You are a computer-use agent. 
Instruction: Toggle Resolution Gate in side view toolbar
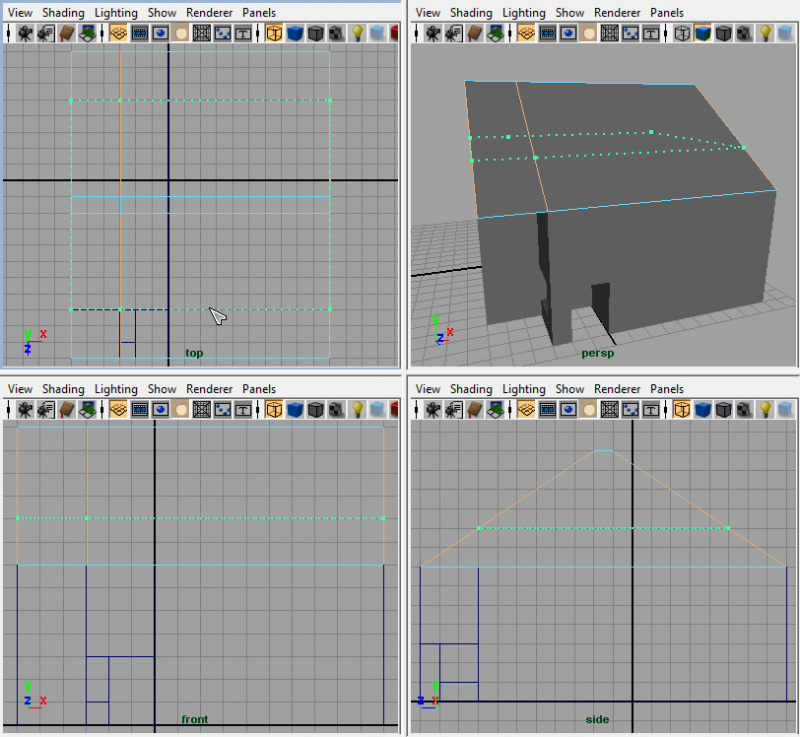568,409
